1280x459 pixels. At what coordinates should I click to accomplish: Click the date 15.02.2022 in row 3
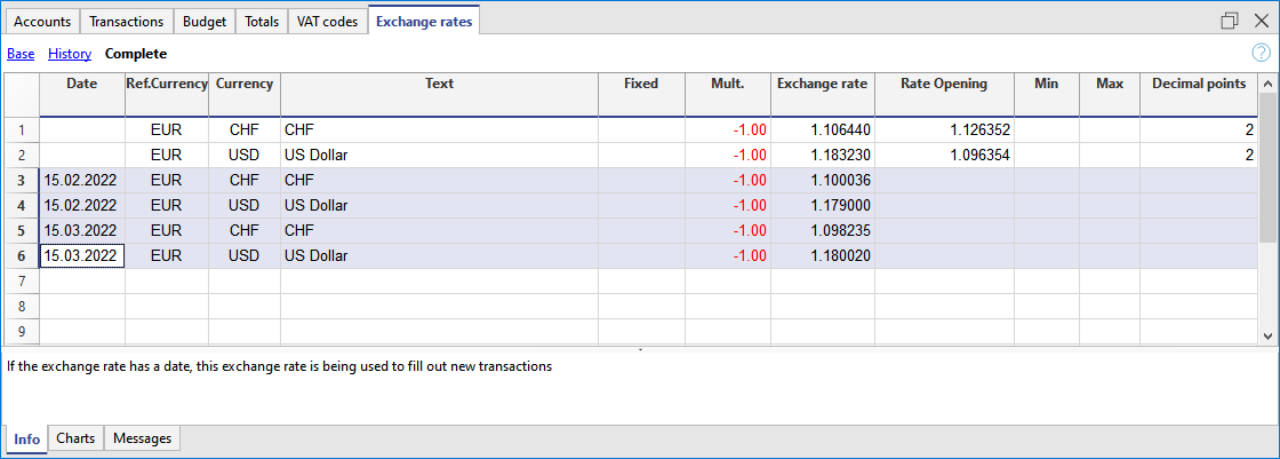[x=82, y=180]
